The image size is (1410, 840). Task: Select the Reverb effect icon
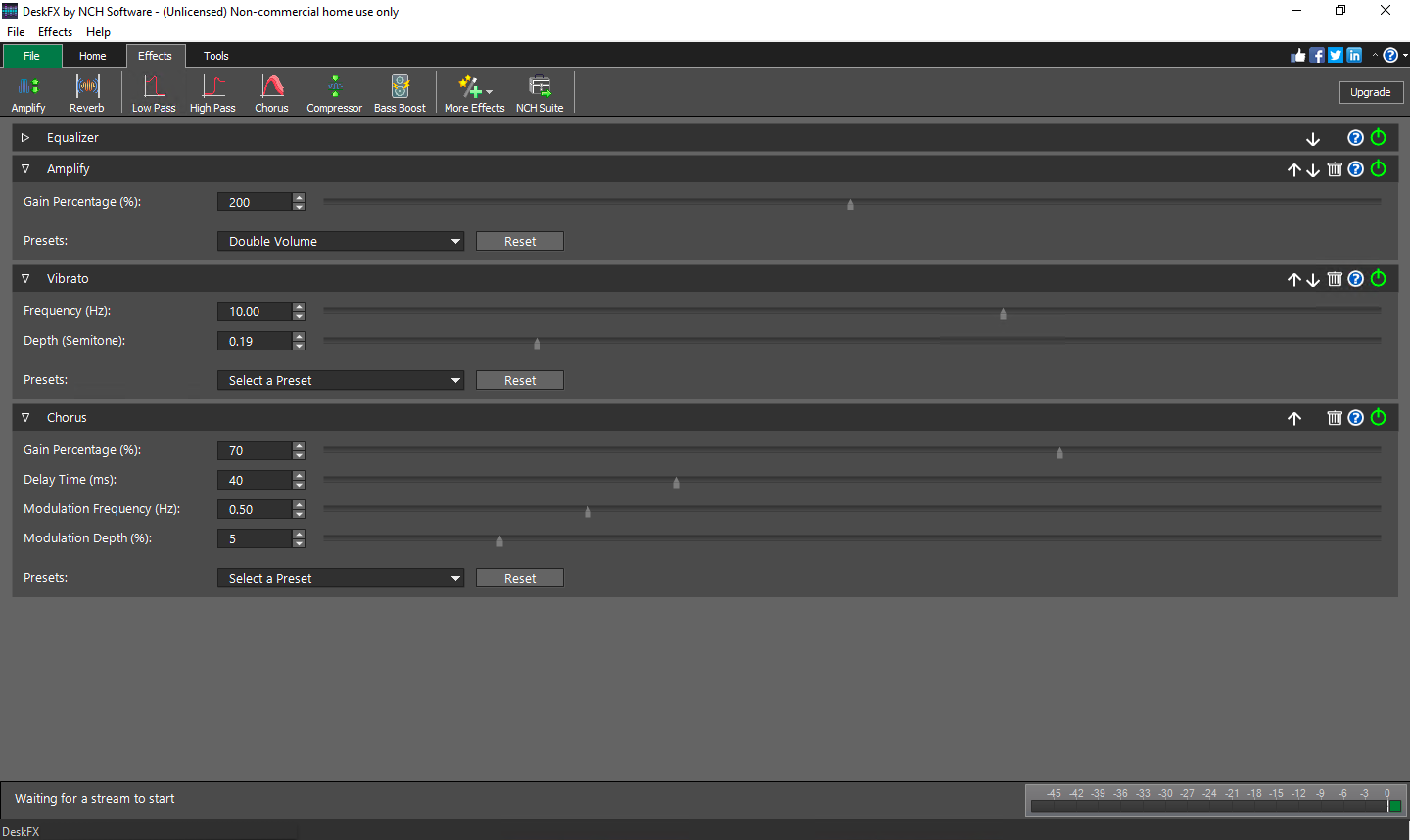click(x=86, y=92)
